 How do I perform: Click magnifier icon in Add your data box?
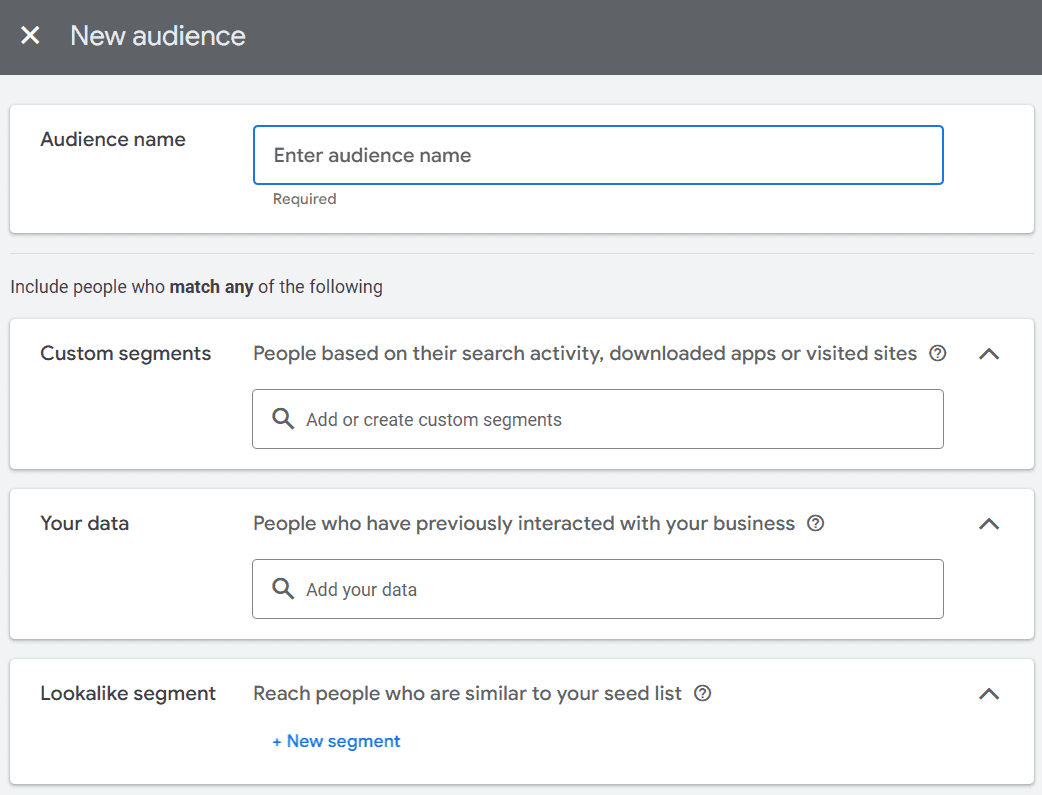(283, 589)
